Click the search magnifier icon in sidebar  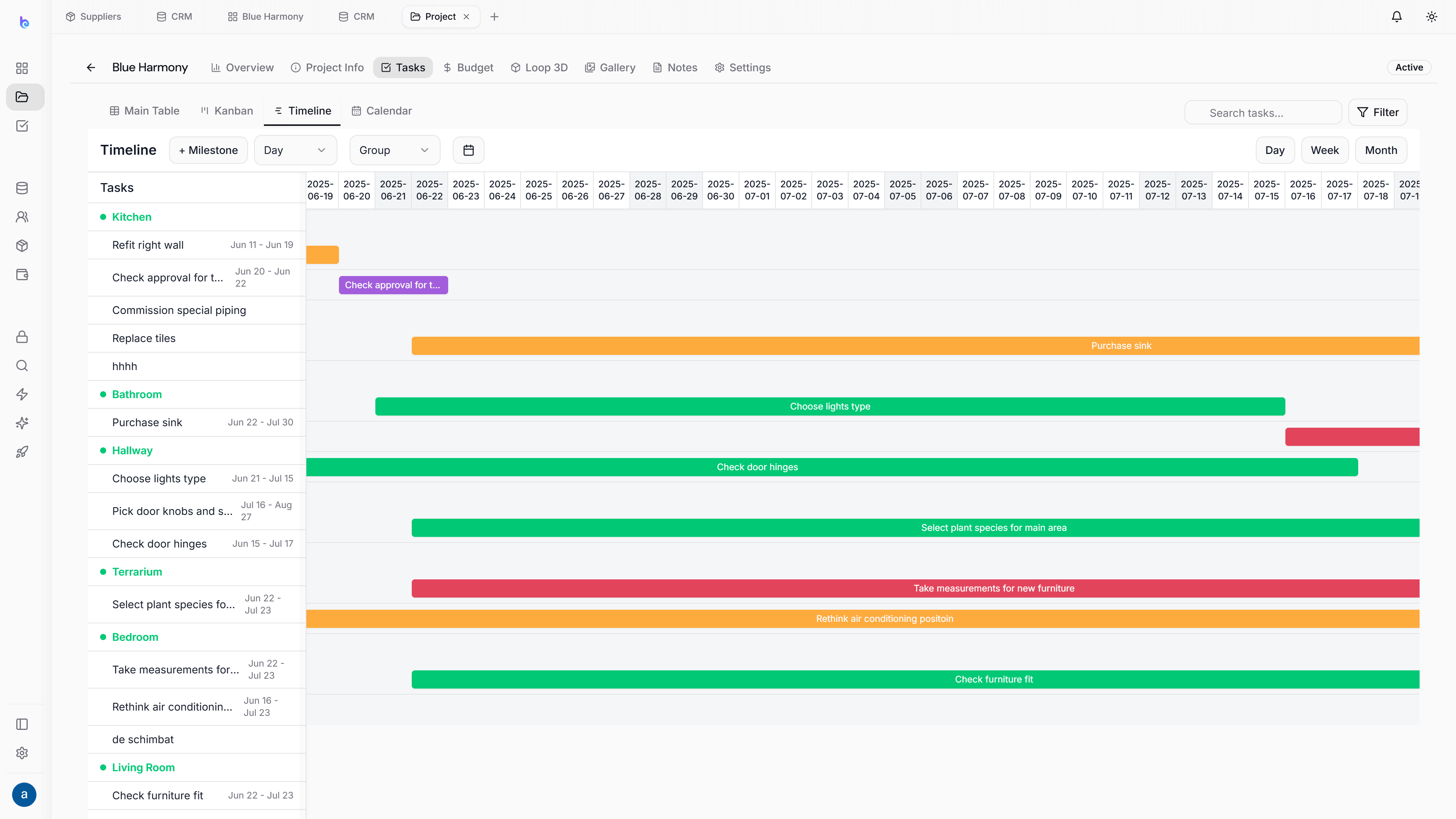point(22,366)
